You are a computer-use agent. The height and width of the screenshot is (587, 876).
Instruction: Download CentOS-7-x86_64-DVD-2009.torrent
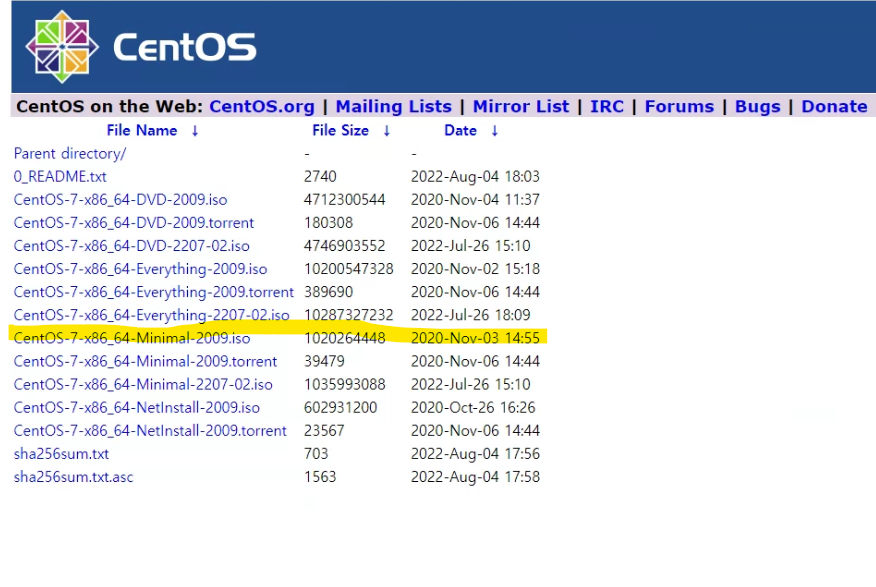(134, 223)
